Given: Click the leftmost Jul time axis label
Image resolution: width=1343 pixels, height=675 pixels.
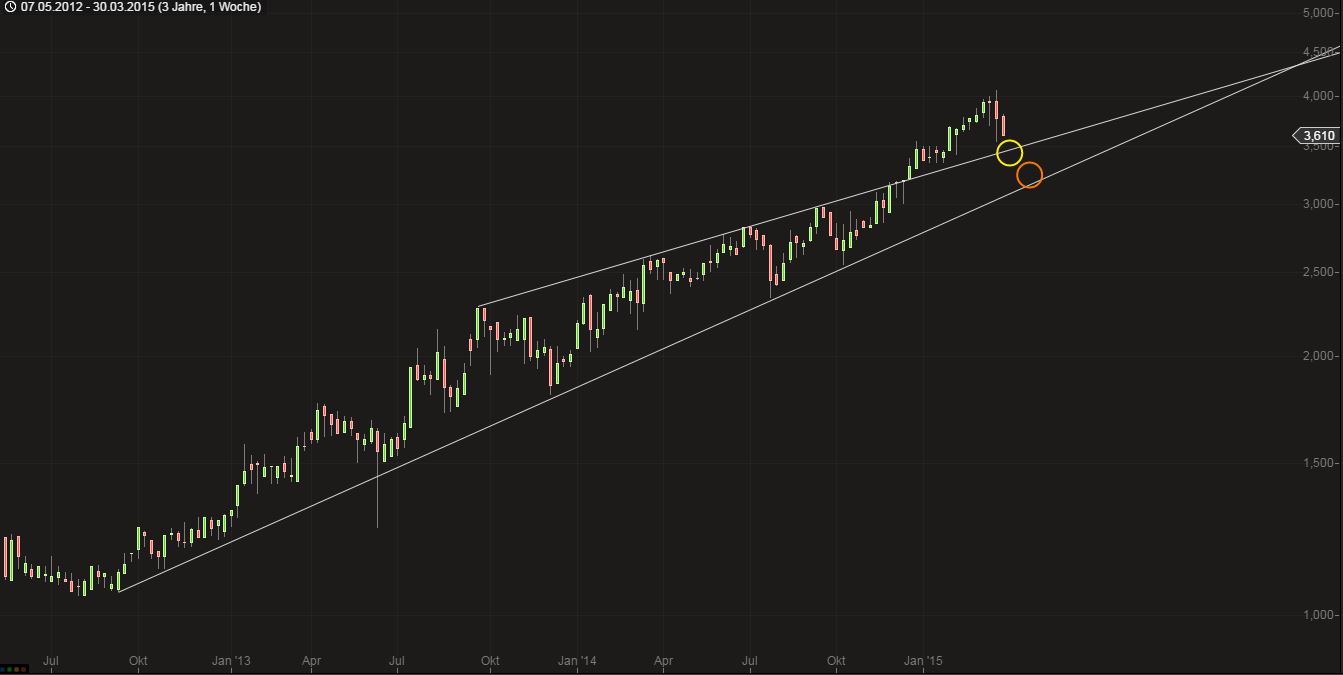Looking at the screenshot, I should coord(52,661).
